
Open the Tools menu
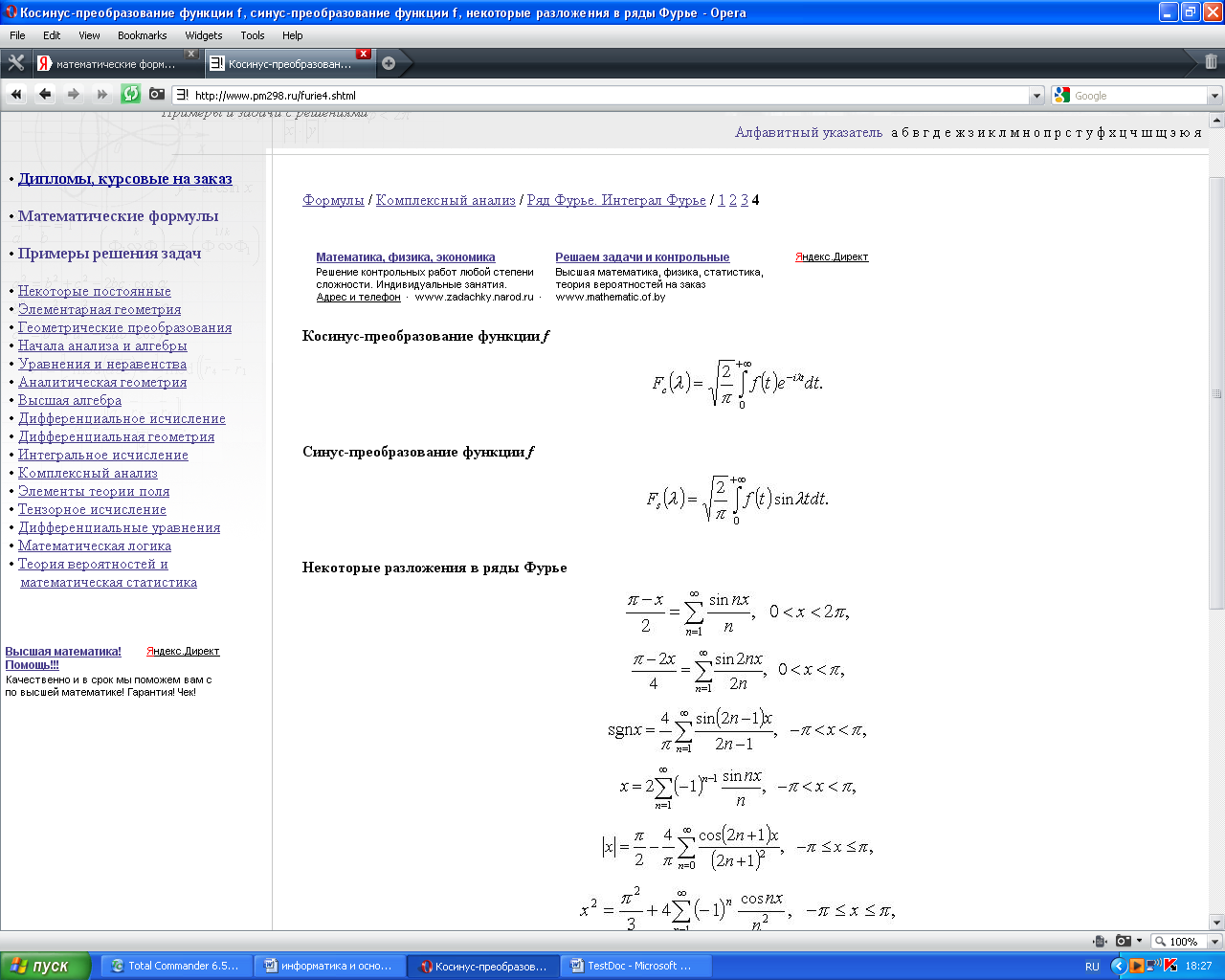pos(253,35)
